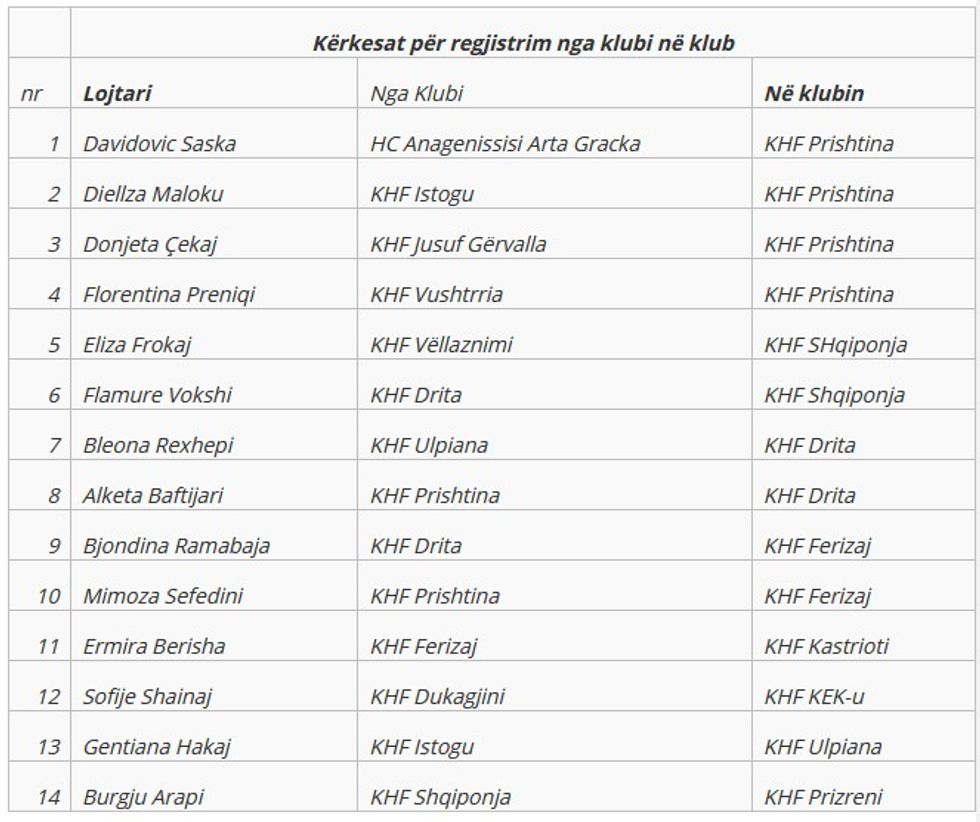This screenshot has width=980, height=822.
Task: Click the 'Në klubin' column header
Action: [x=814, y=94]
